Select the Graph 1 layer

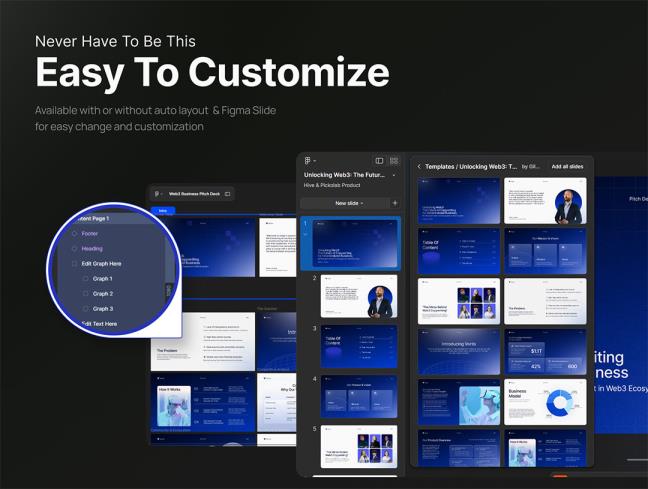(102, 278)
